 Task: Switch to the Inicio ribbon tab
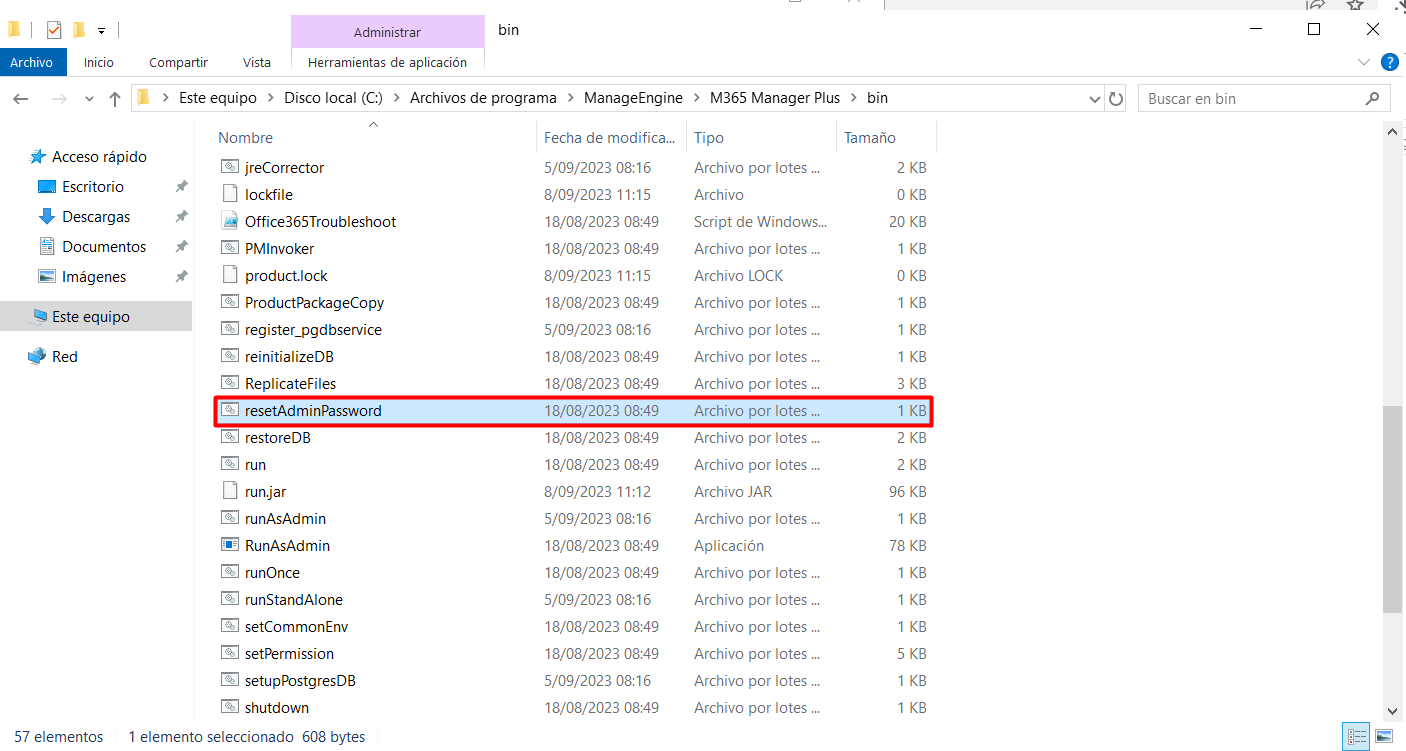click(99, 62)
